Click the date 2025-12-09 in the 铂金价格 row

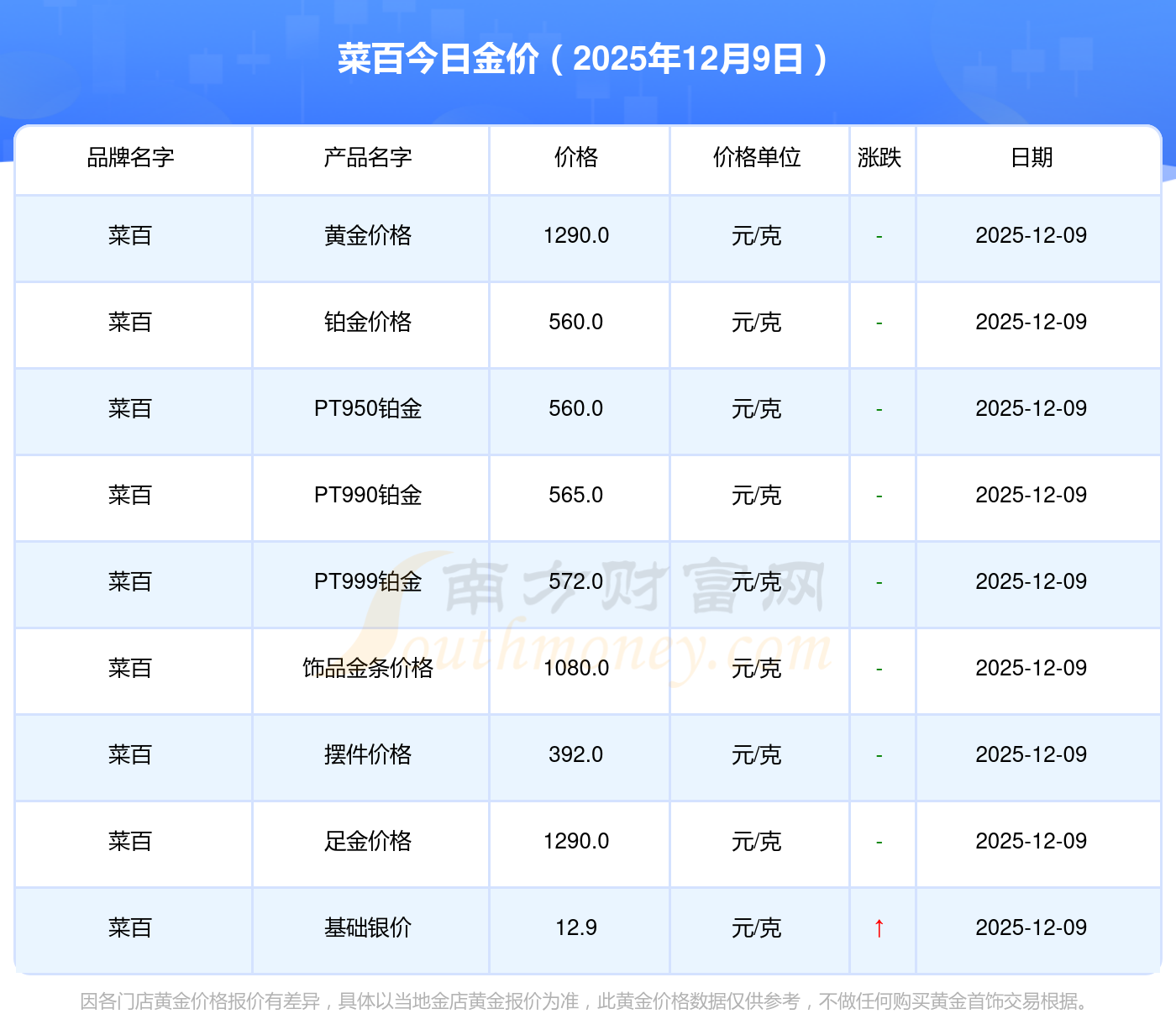pyautogui.click(x=1032, y=322)
